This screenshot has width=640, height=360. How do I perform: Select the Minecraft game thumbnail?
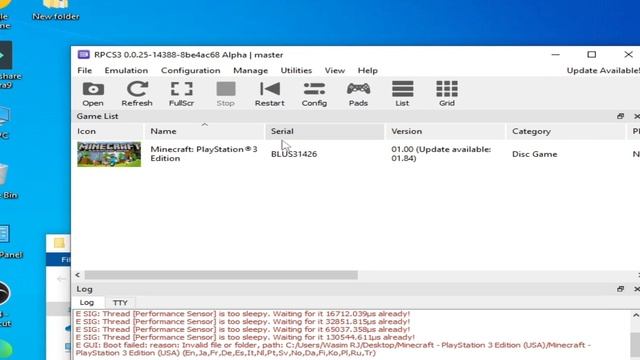(109, 154)
